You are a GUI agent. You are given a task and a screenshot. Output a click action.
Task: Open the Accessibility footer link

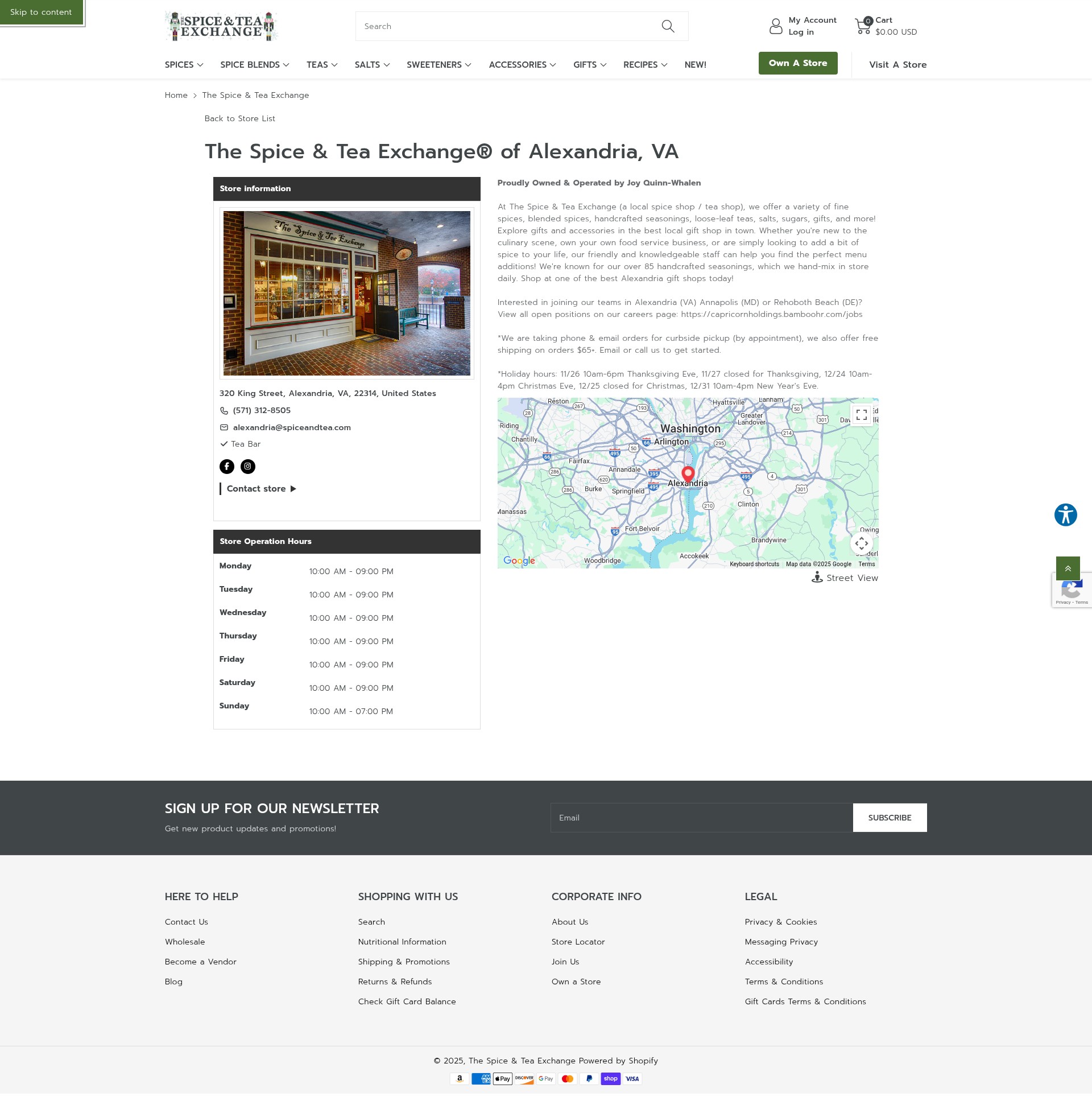[x=768, y=962]
